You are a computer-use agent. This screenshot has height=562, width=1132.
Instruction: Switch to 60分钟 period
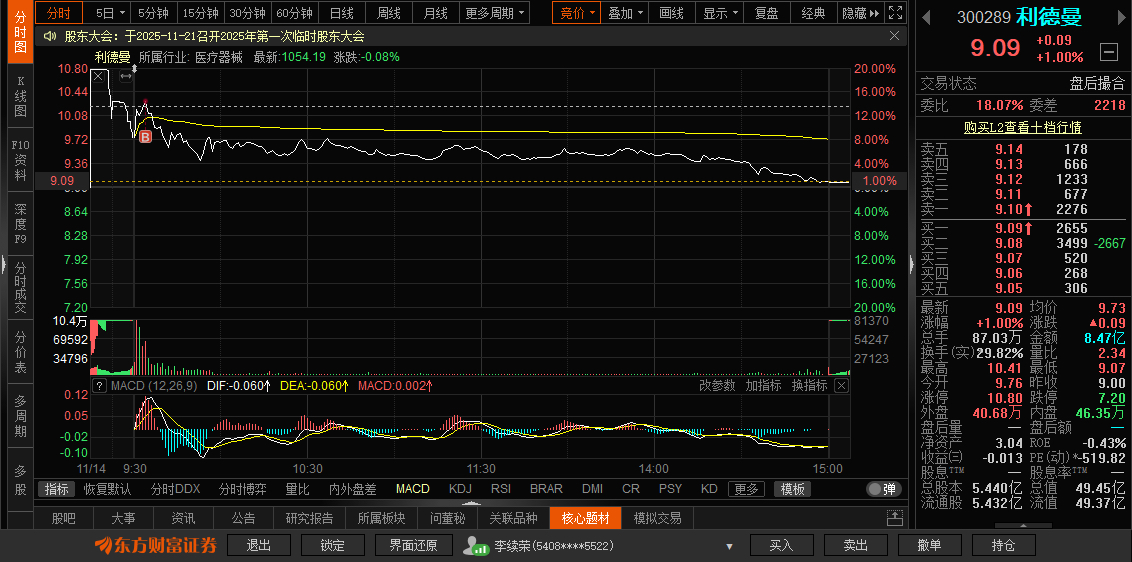[295, 13]
